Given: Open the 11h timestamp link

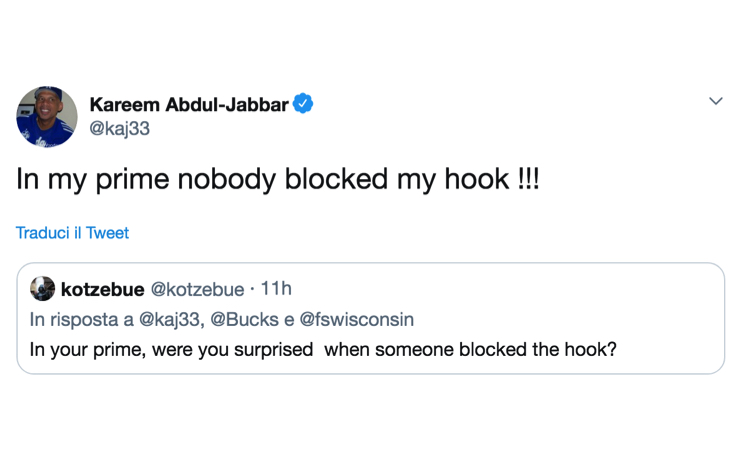Looking at the screenshot, I should point(275,289).
